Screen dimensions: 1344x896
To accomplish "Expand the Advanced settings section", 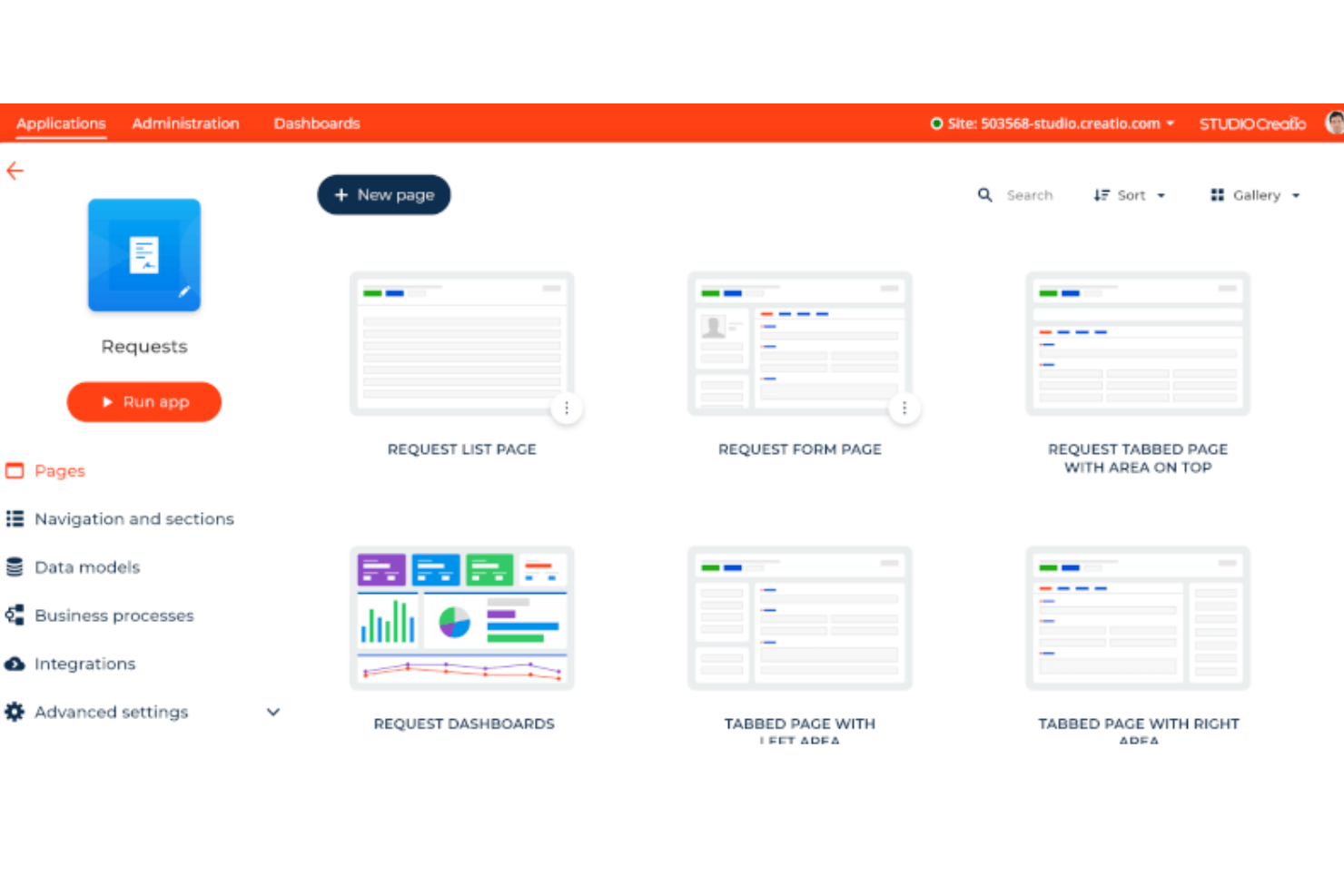I will (x=272, y=712).
